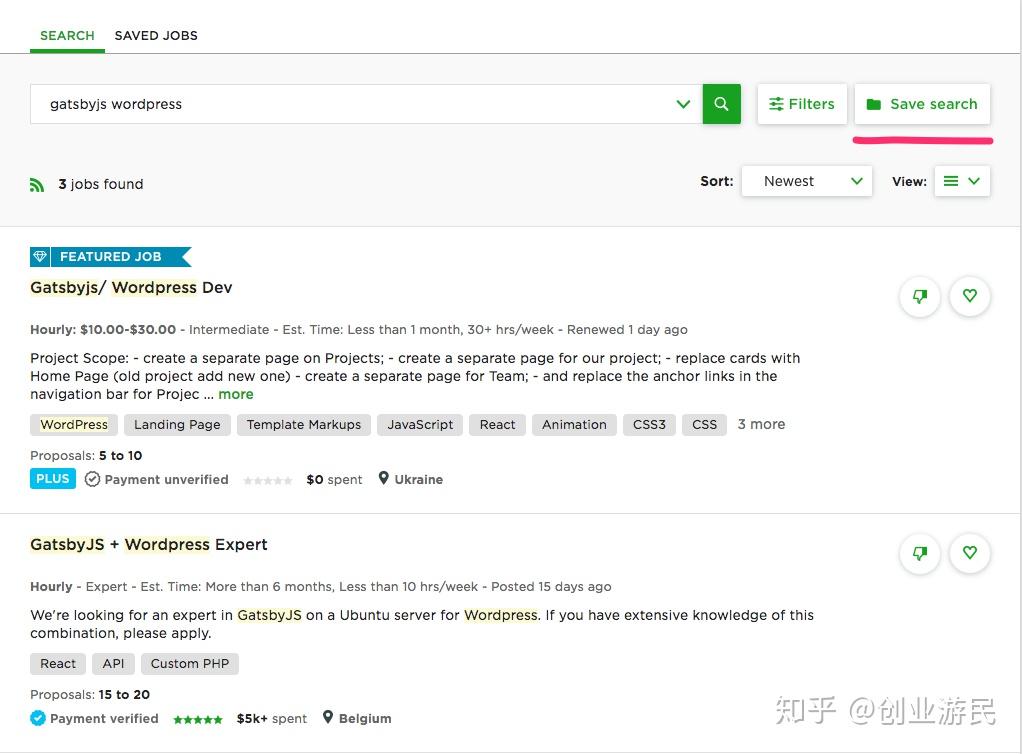Click the PLUS membership badge

53,478
